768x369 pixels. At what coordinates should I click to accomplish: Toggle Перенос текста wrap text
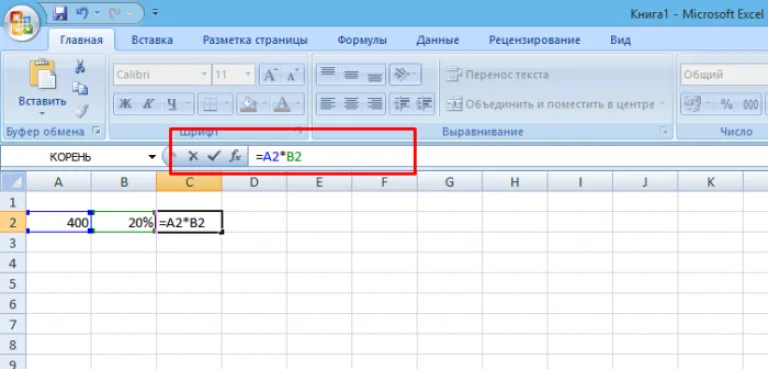[497, 75]
